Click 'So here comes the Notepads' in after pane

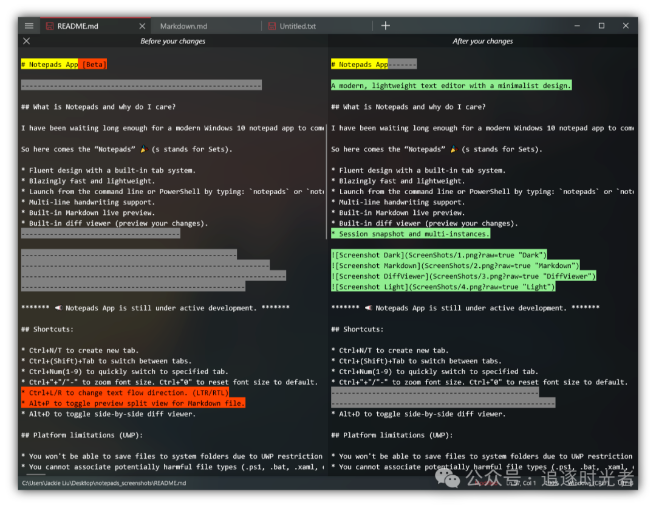pyautogui.click(x=437, y=149)
